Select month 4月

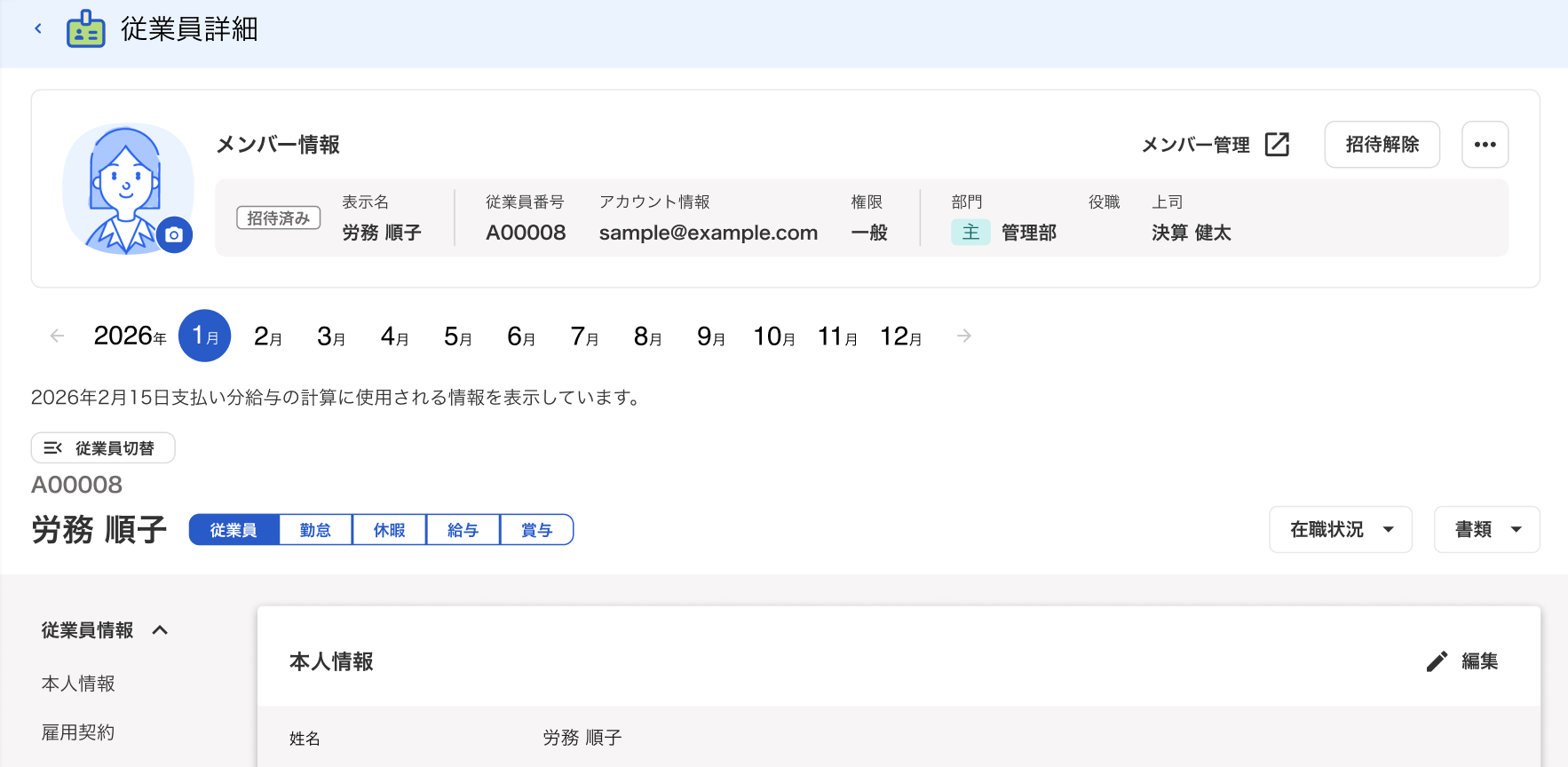point(395,336)
